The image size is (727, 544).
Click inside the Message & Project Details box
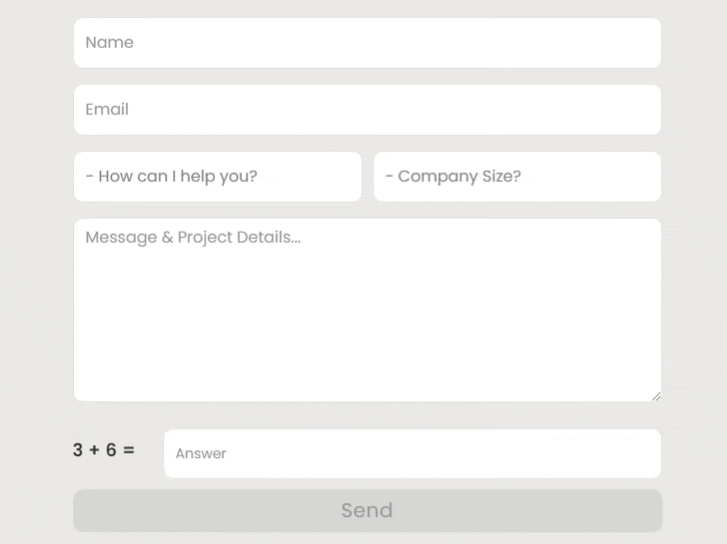[x=367, y=310]
